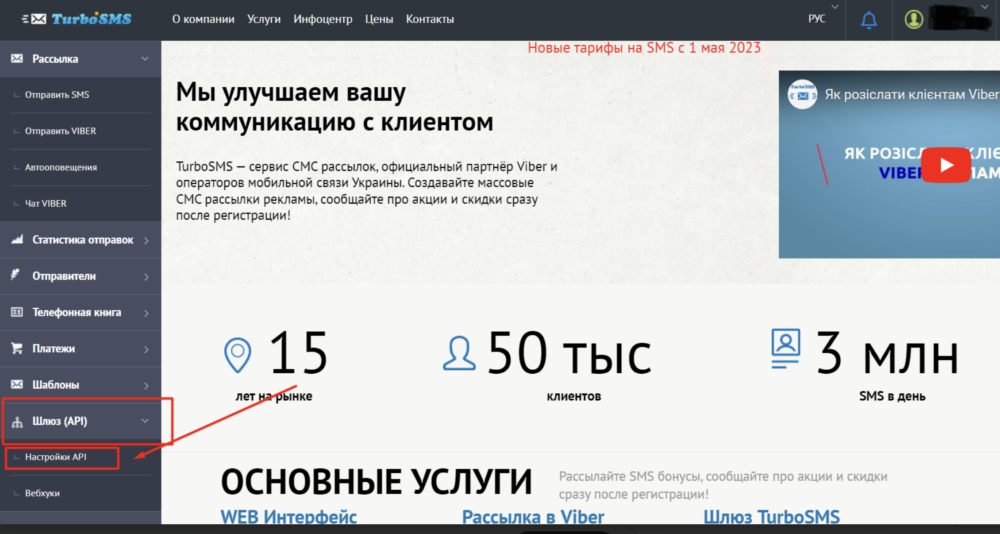
Task: Click the Рассылка sidebar label
Action: click(55, 59)
